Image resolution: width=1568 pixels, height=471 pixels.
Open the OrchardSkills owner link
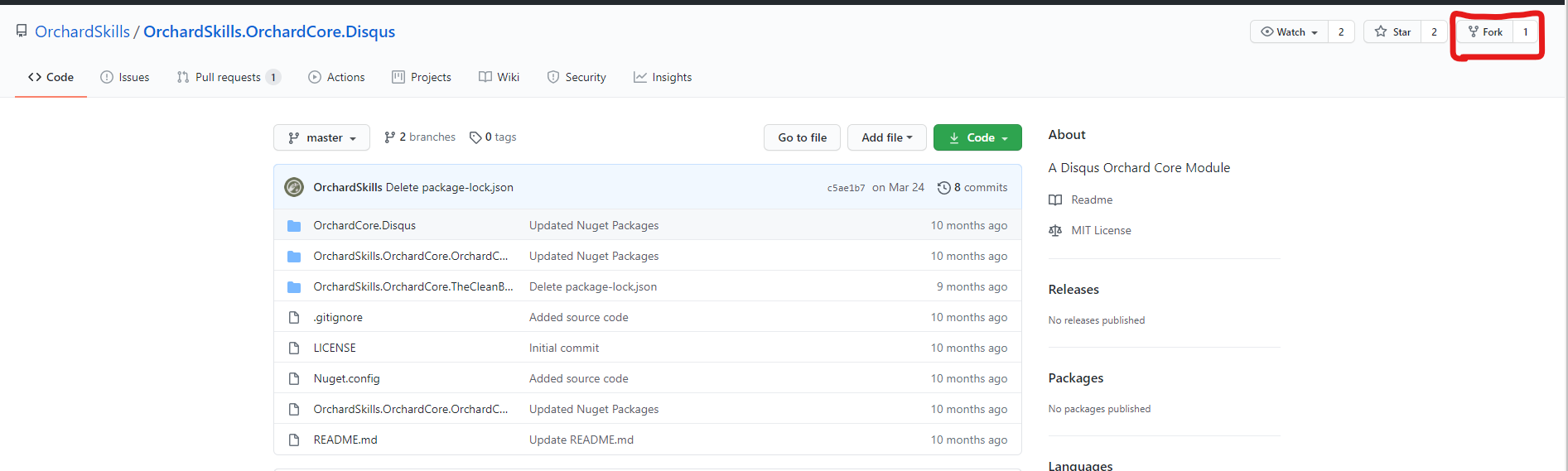[82, 31]
